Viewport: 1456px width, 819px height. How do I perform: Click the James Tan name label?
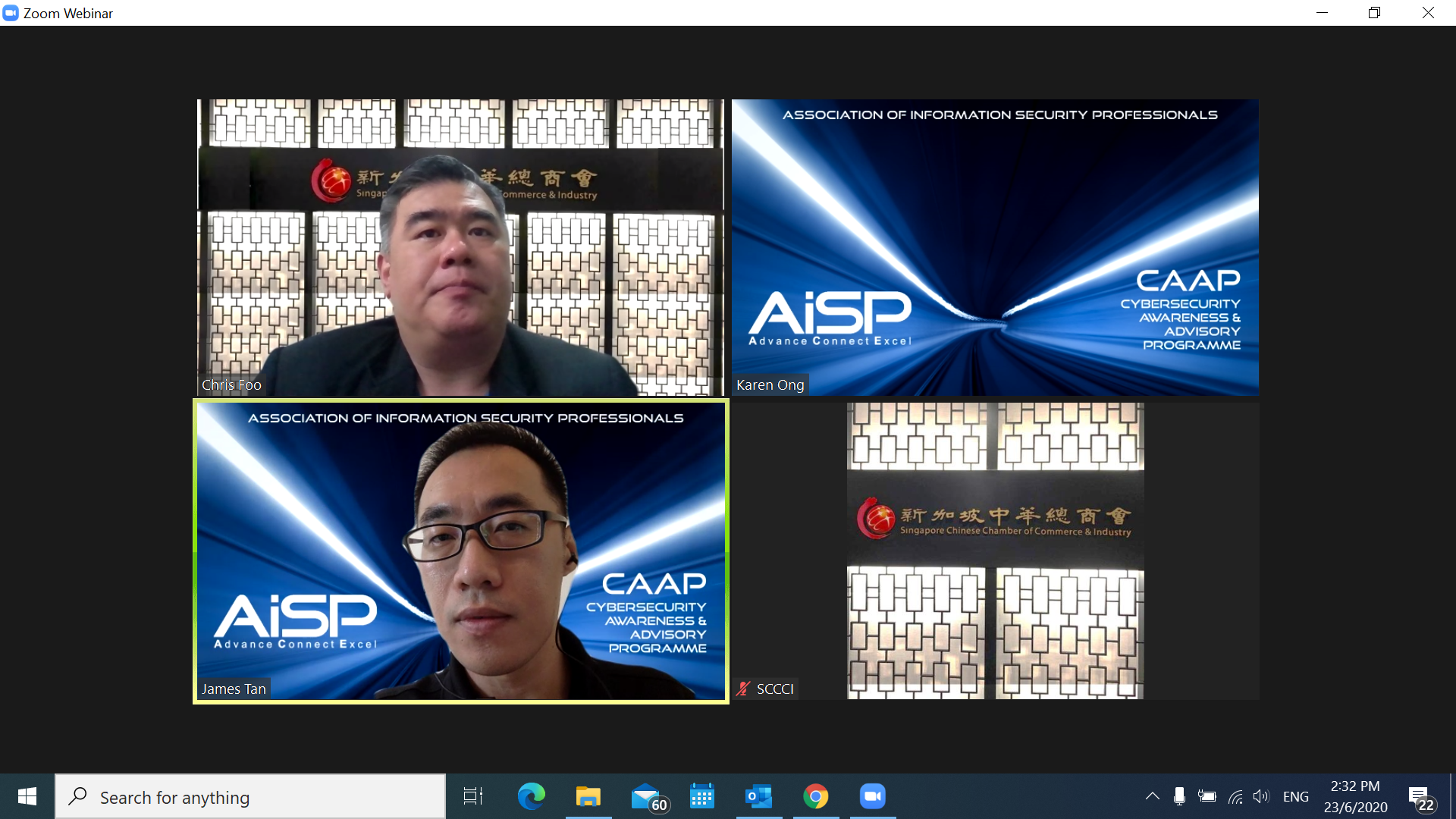(x=234, y=689)
